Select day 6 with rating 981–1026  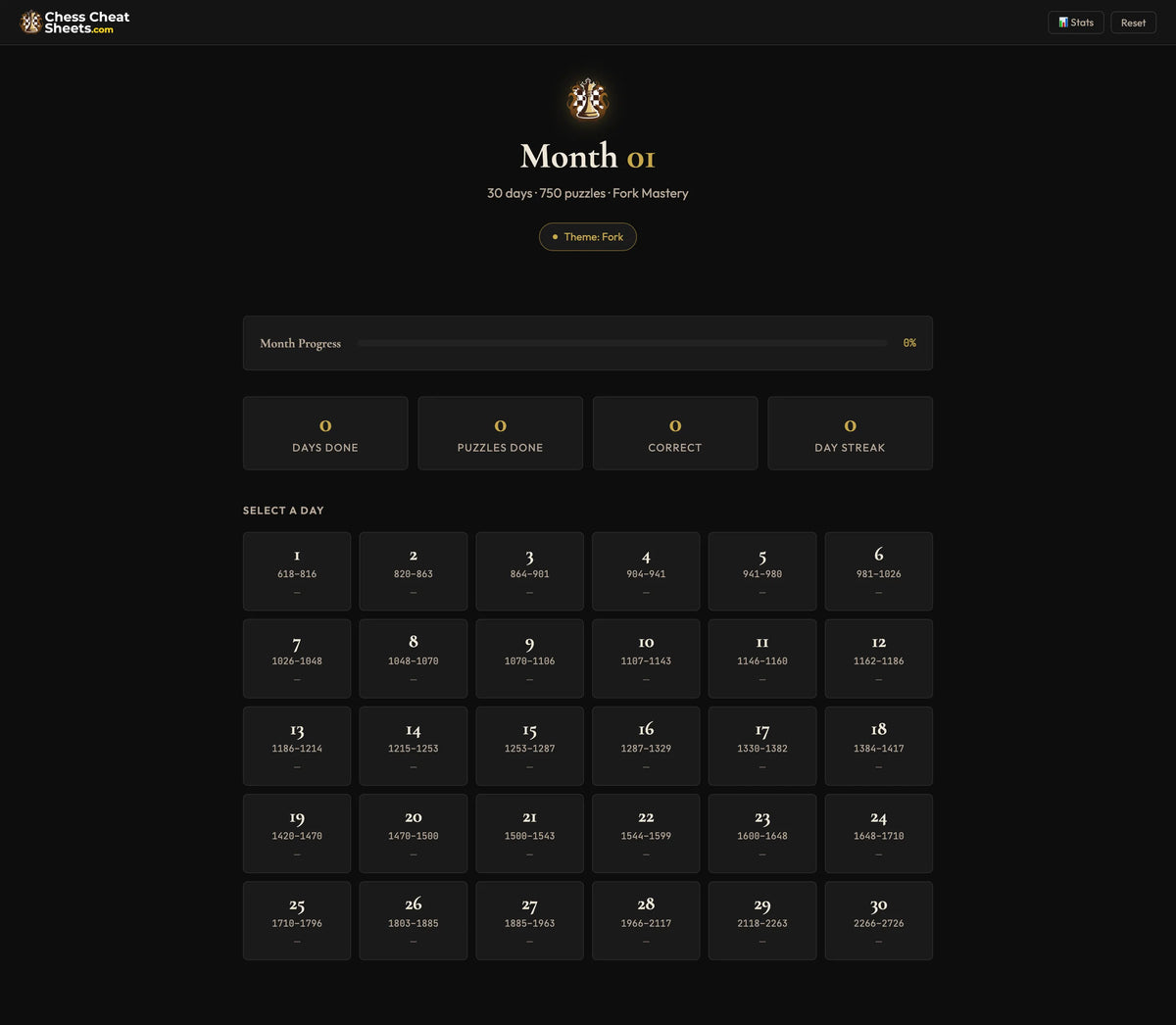point(879,571)
